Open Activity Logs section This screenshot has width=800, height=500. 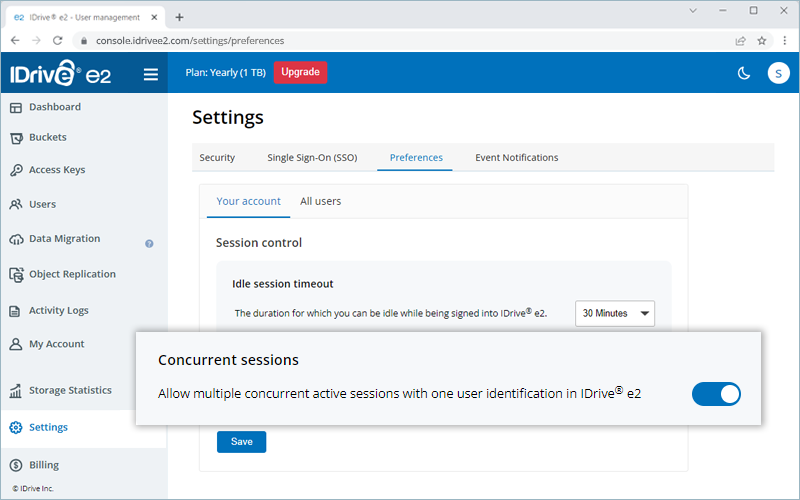pyautogui.click(x=58, y=311)
